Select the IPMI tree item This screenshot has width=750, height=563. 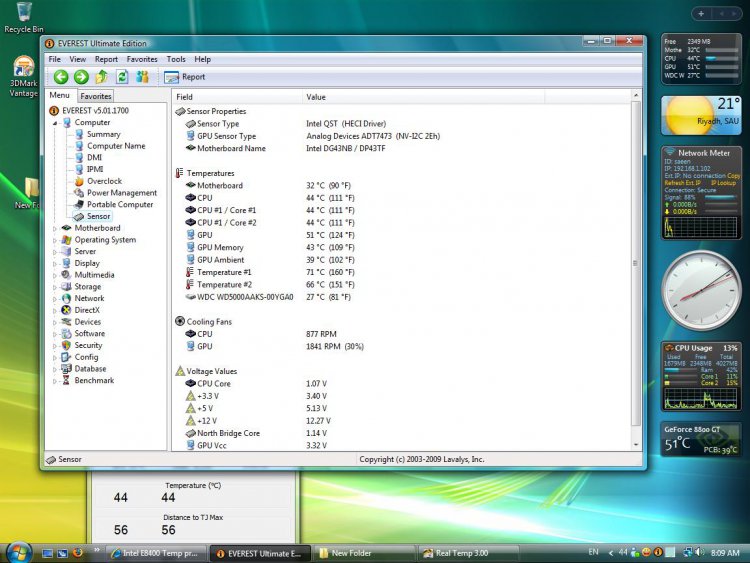point(95,169)
